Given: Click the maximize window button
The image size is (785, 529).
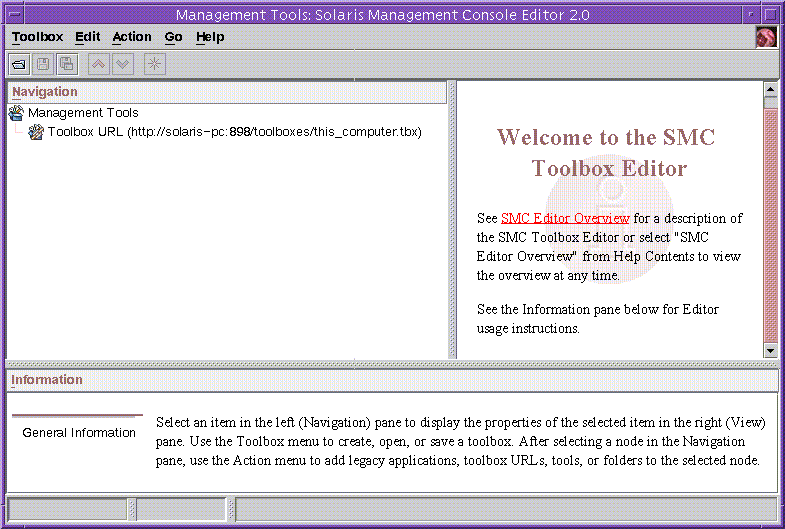Looking at the screenshot, I should (770, 15).
